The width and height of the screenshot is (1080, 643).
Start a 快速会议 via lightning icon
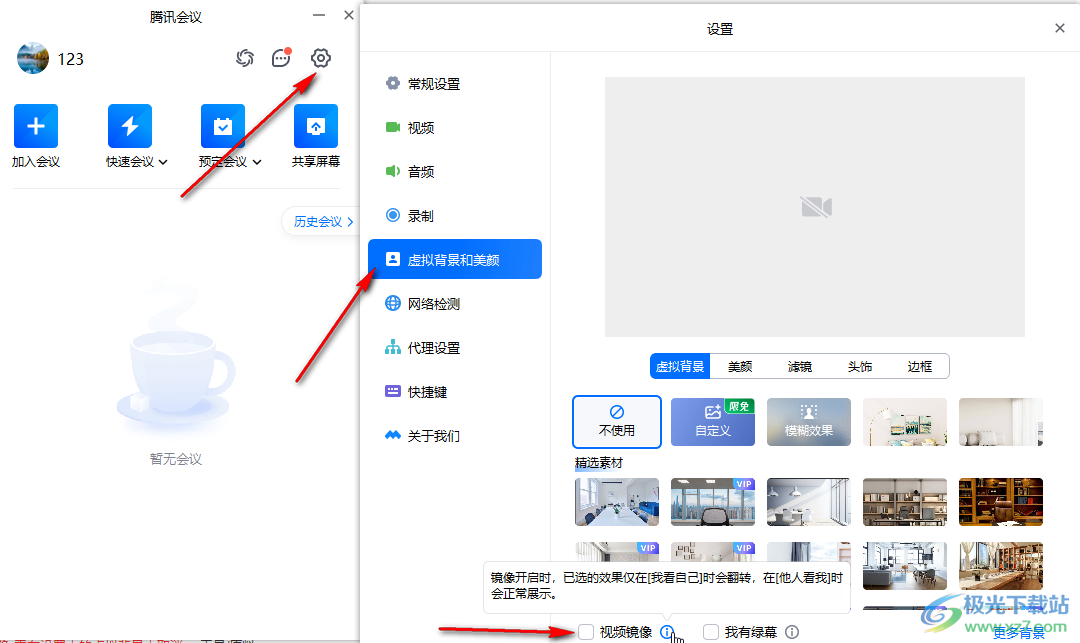129,126
